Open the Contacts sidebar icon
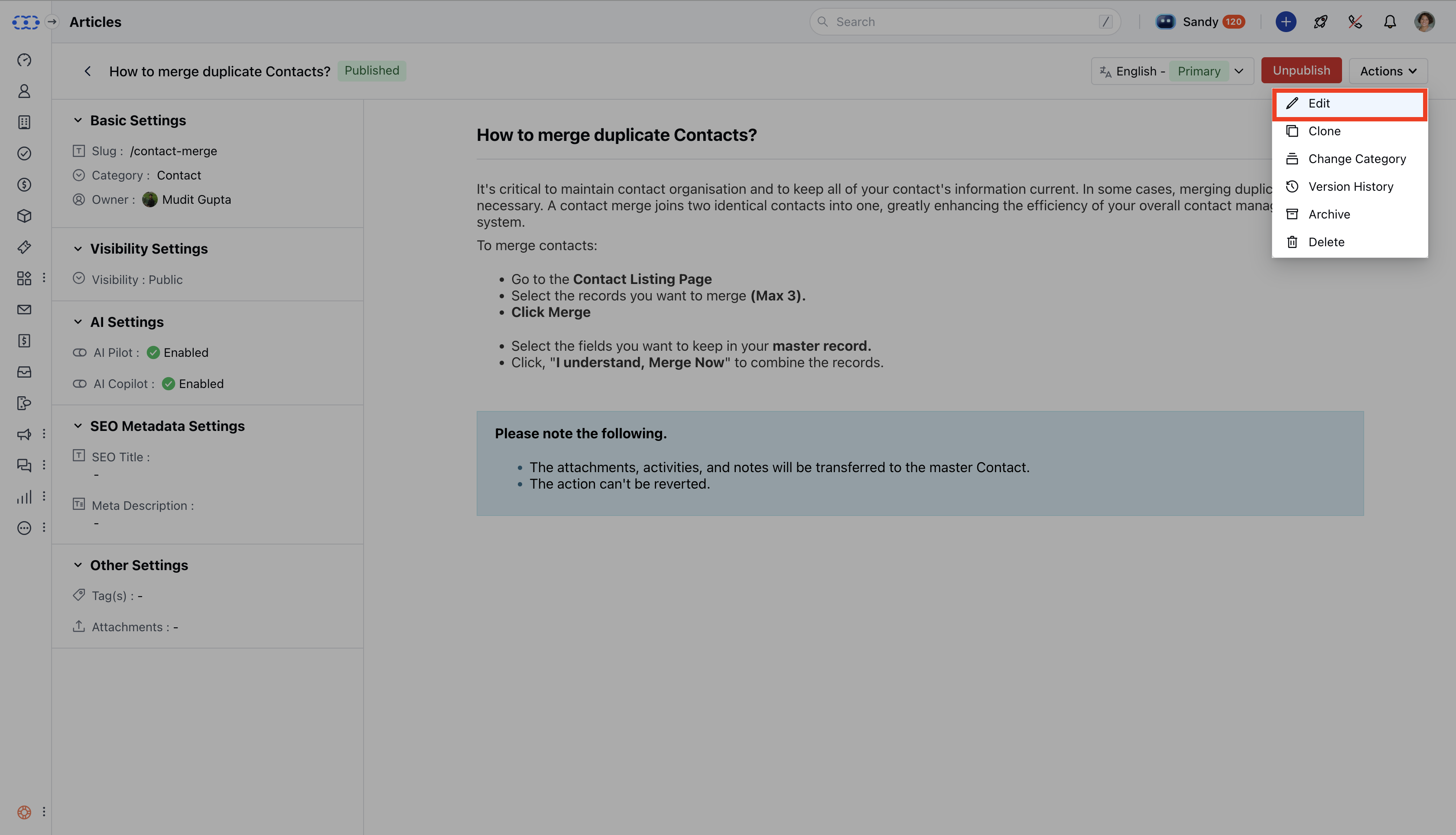The image size is (1456, 835). pos(24,91)
